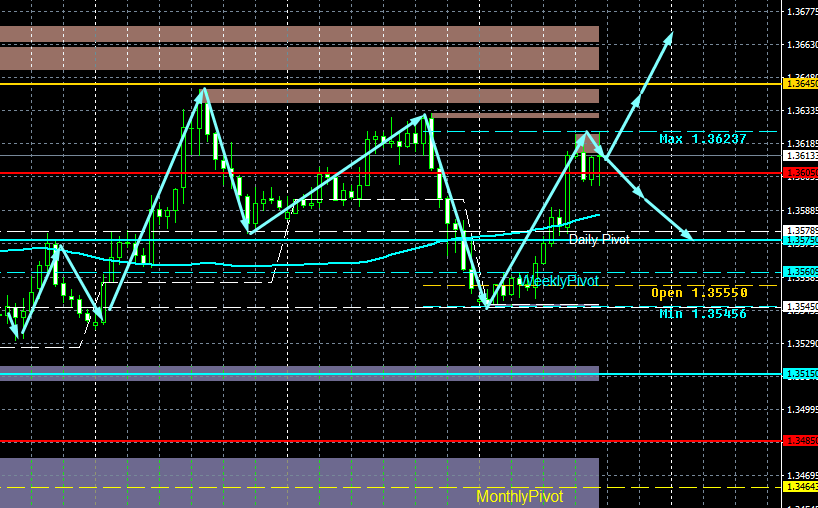Click the red 1.3485 price tag

801,441
